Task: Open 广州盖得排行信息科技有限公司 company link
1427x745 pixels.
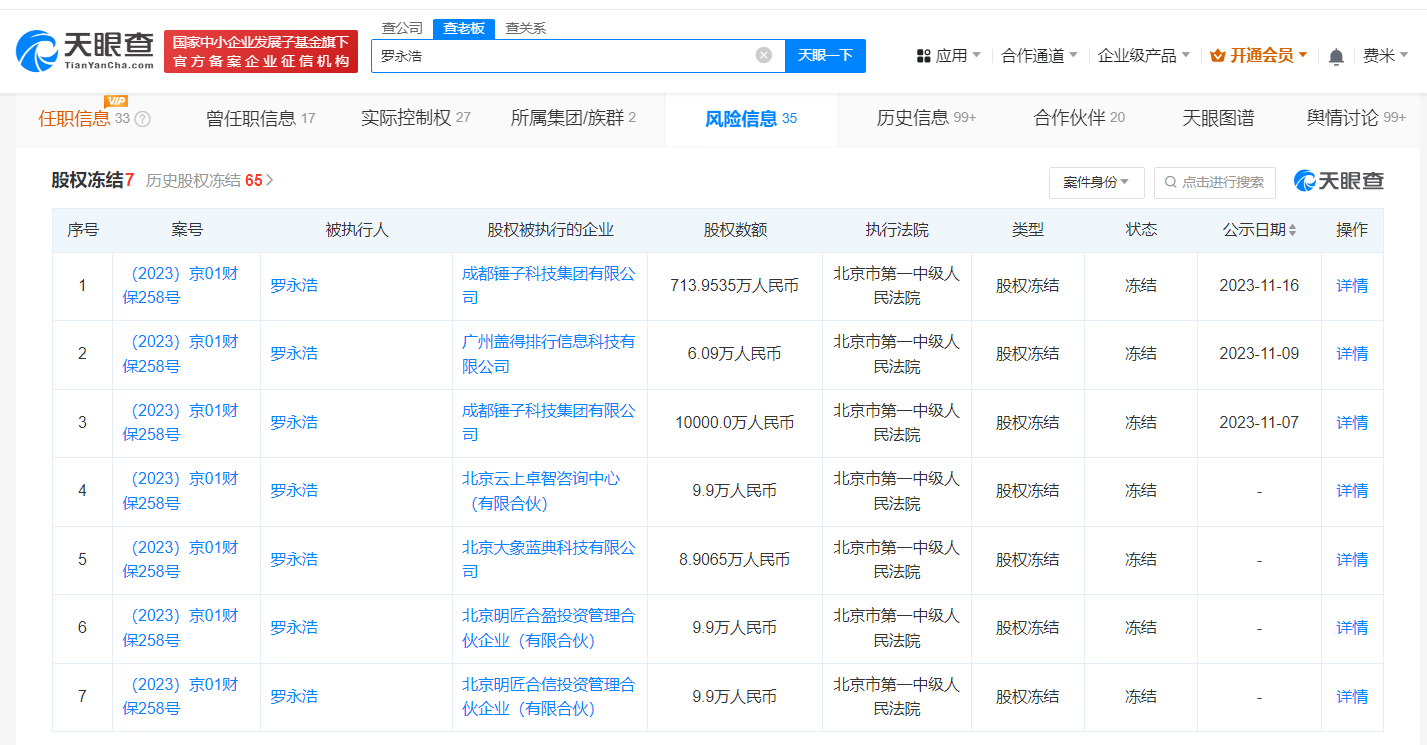Action: [x=548, y=354]
